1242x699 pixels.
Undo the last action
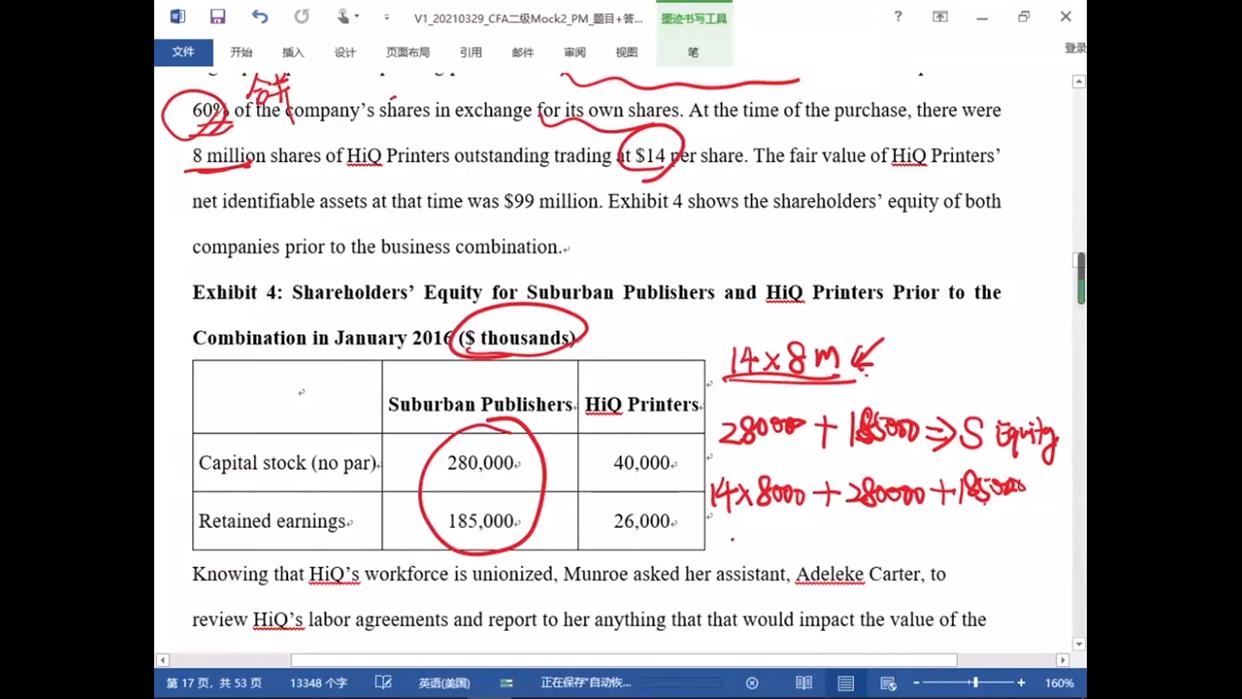(260, 17)
